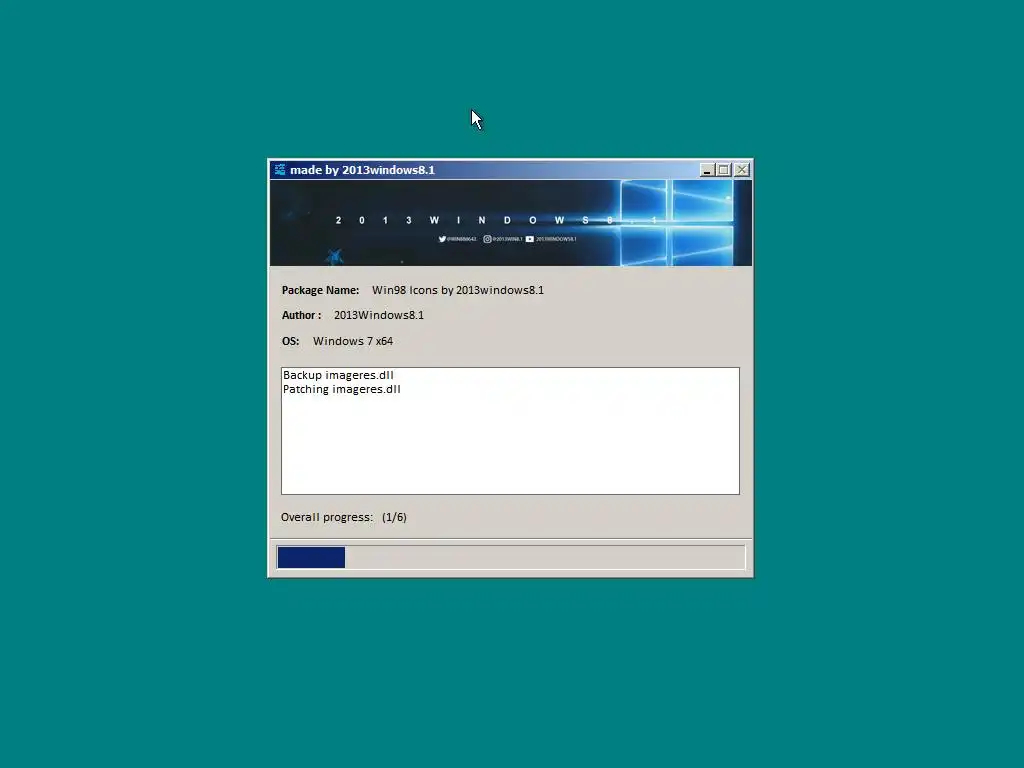Click the window title 'made by 2013windows8.1'
Viewport: 1024px width, 768px height.
362,170
